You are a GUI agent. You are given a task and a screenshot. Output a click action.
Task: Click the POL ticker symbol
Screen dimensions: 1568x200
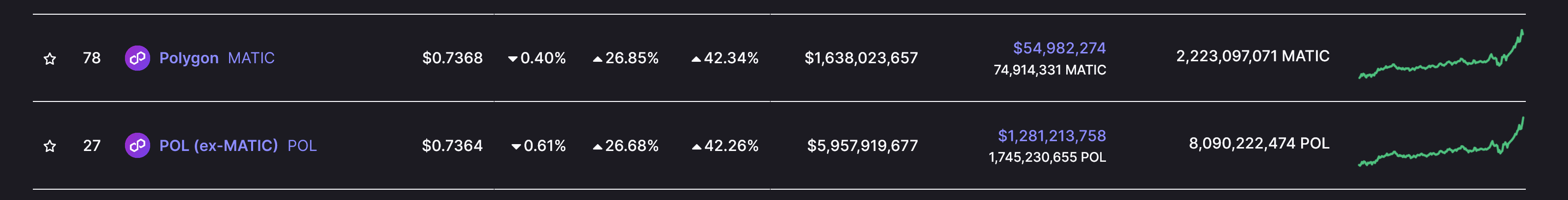(302, 146)
